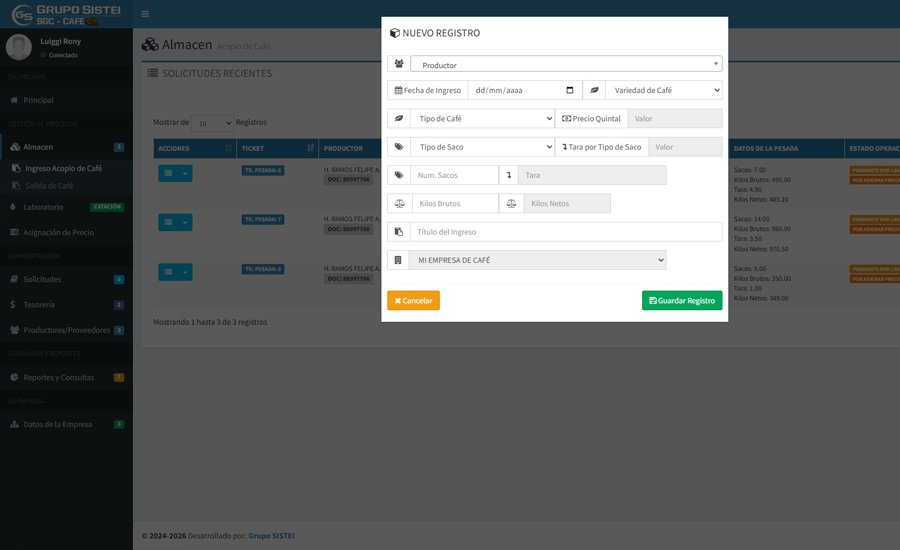Click Guardar Registro button

682,300
